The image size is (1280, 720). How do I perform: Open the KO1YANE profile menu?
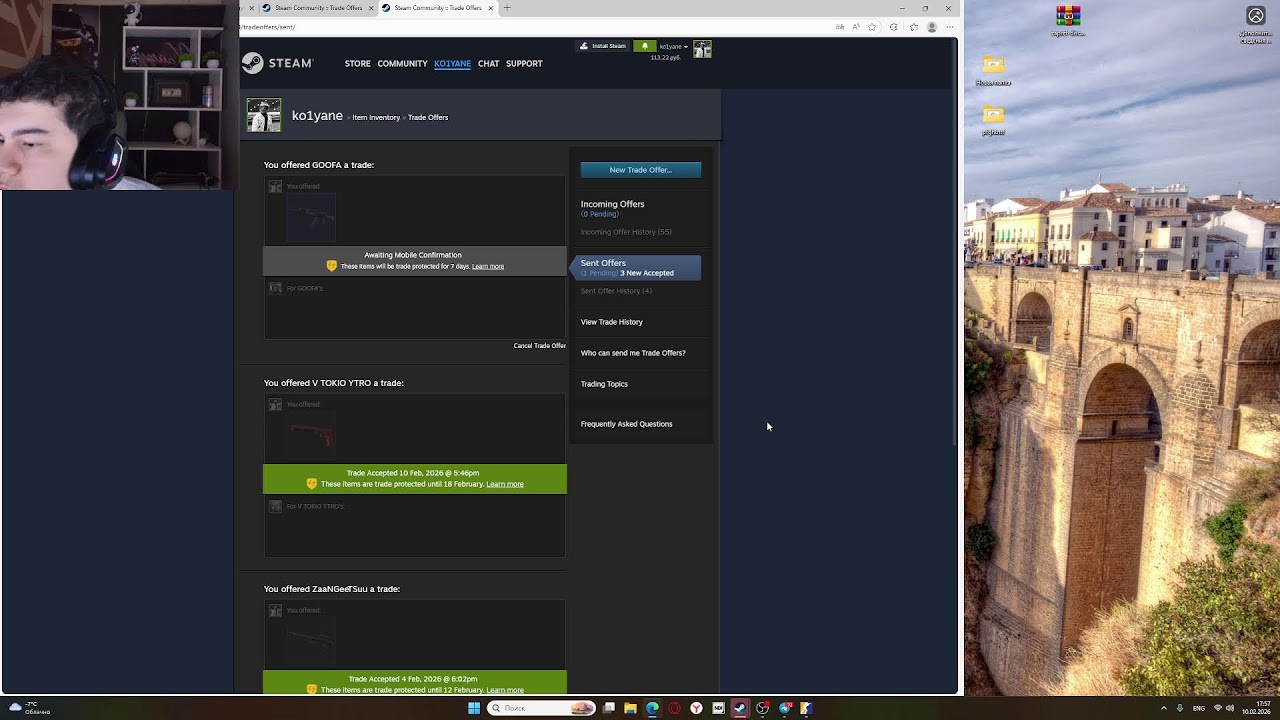pos(452,63)
